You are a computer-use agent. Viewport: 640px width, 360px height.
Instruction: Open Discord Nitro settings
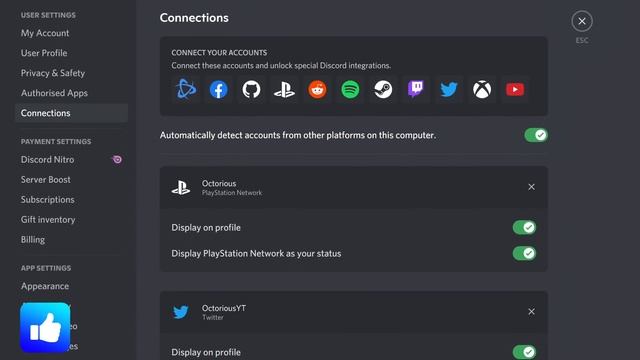pyautogui.click(x=71, y=160)
